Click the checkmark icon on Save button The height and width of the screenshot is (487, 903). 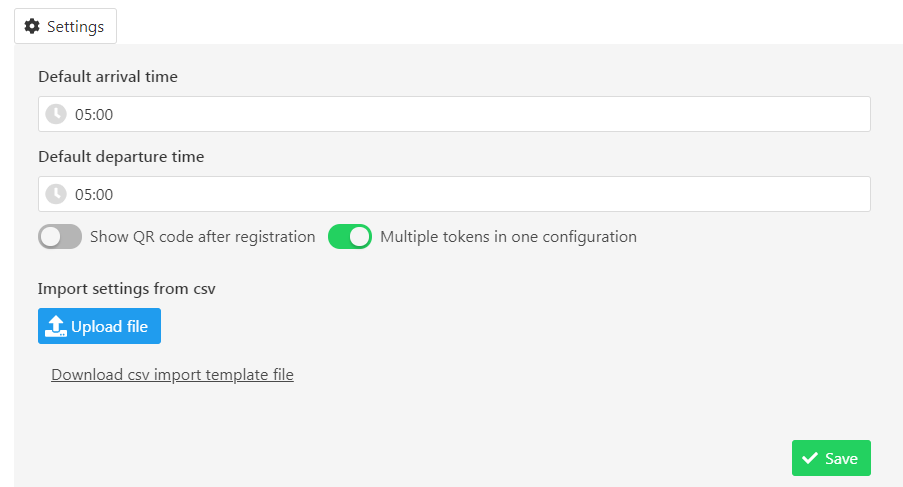810,458
